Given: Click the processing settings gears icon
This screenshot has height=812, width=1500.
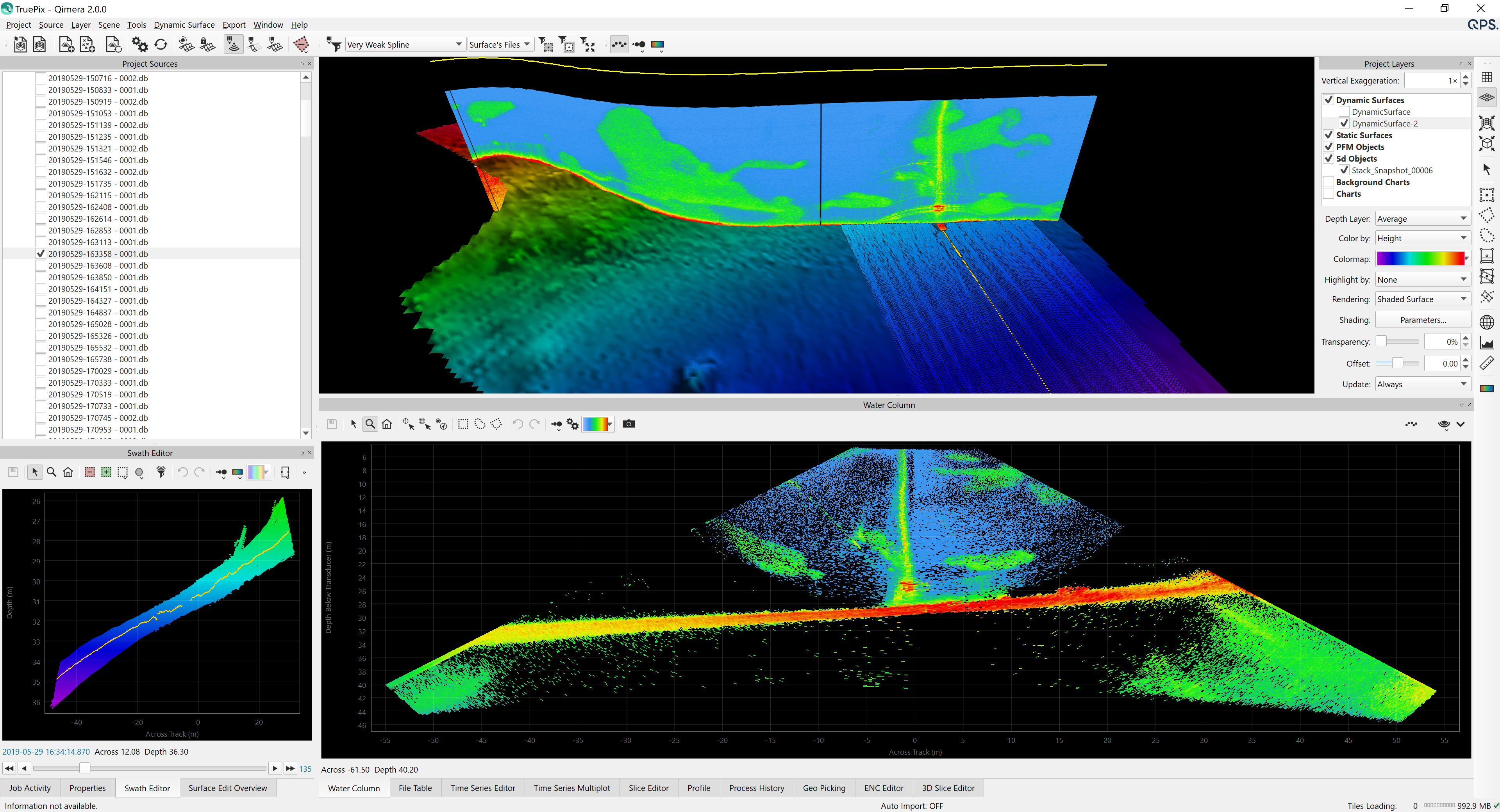Looking at the screenshot, I should click(140, 45).
